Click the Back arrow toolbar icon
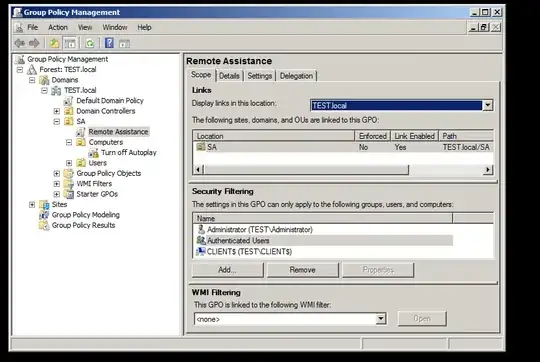The image size is (540, 362). point(19,43)
